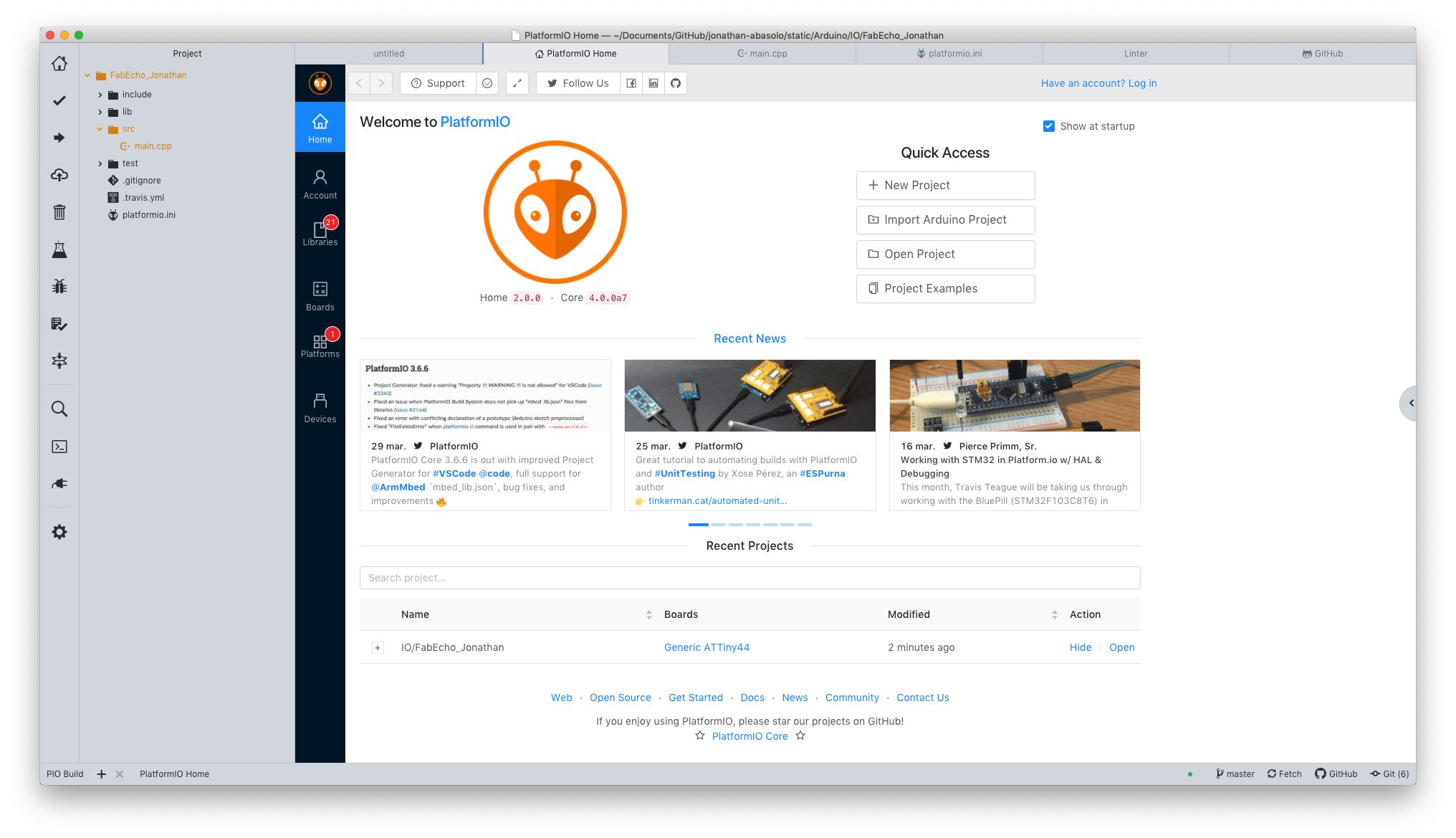Open the terminal icon in left sidebar
The height and width of the screenshot is (838, 1456).
point(59,447)
